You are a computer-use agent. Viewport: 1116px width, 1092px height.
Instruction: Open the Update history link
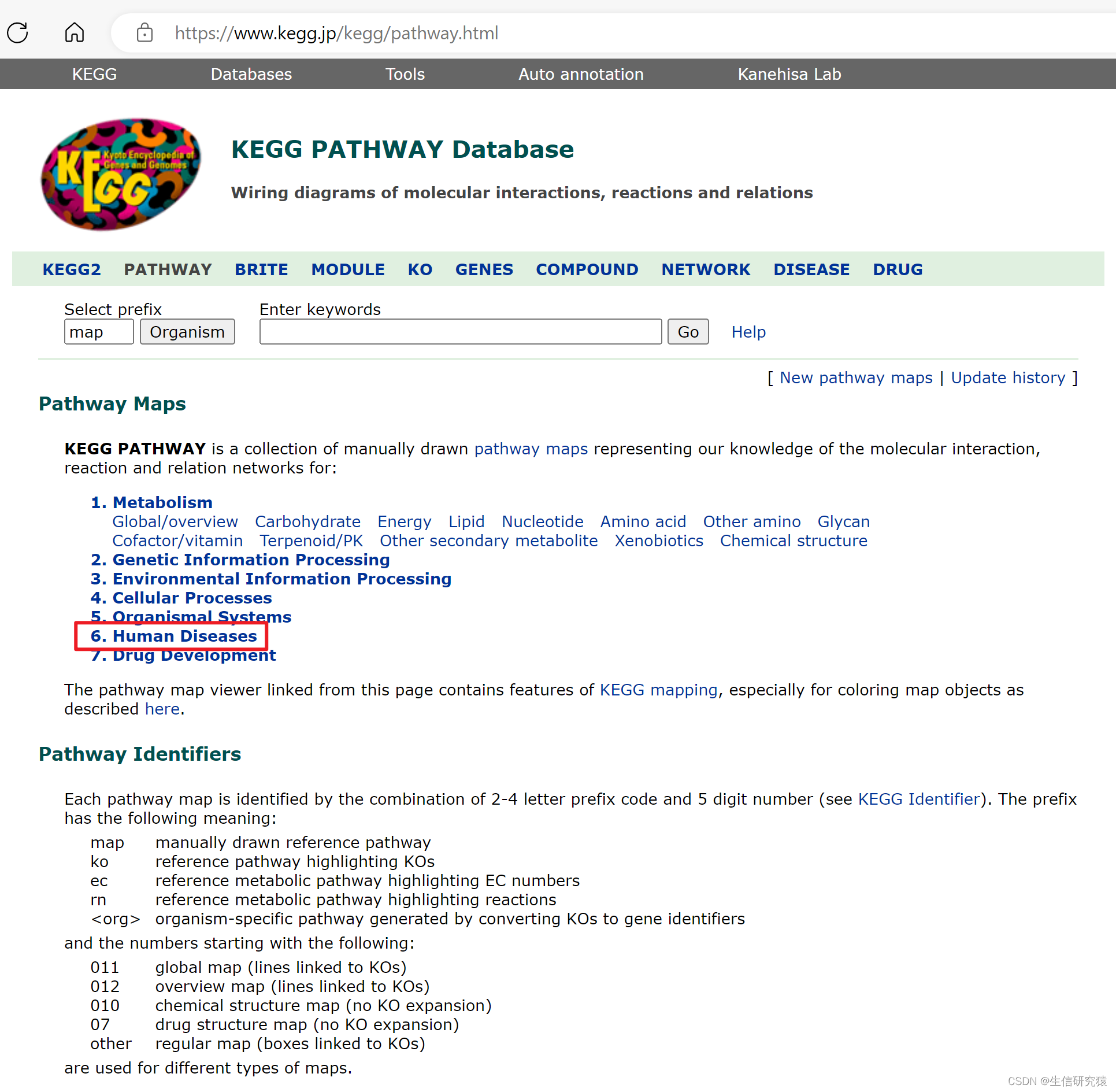[x=1007, y=377]
